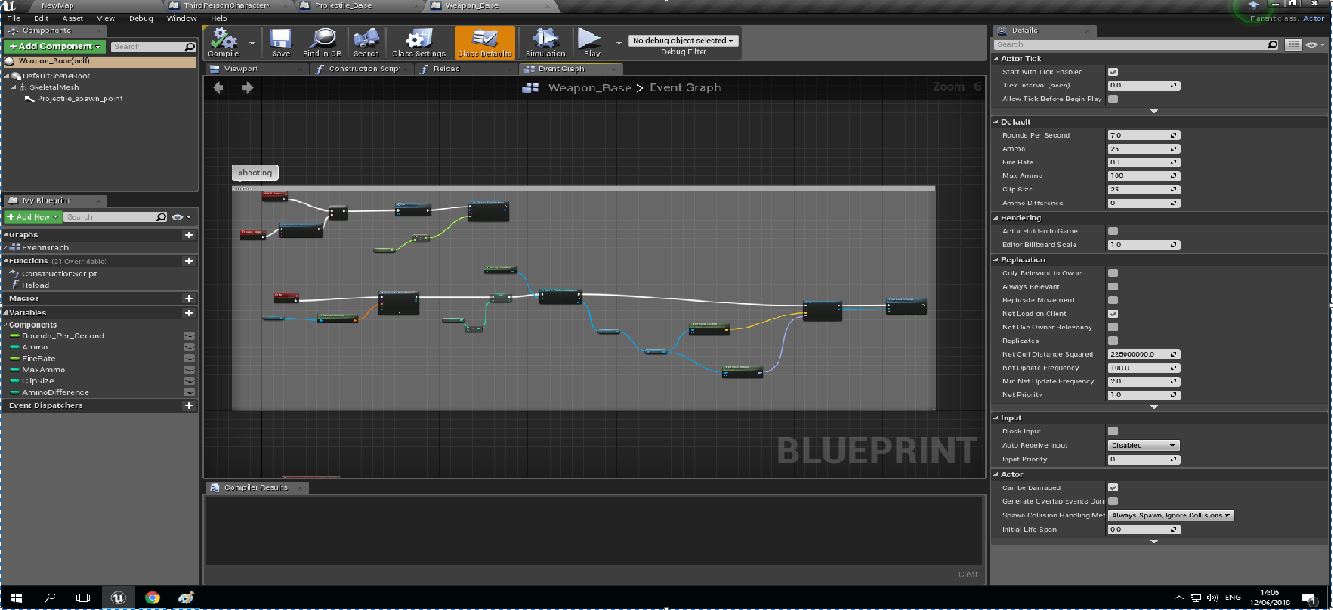
Task: Click the Compile toolbar icon
Action: point(222,40)
